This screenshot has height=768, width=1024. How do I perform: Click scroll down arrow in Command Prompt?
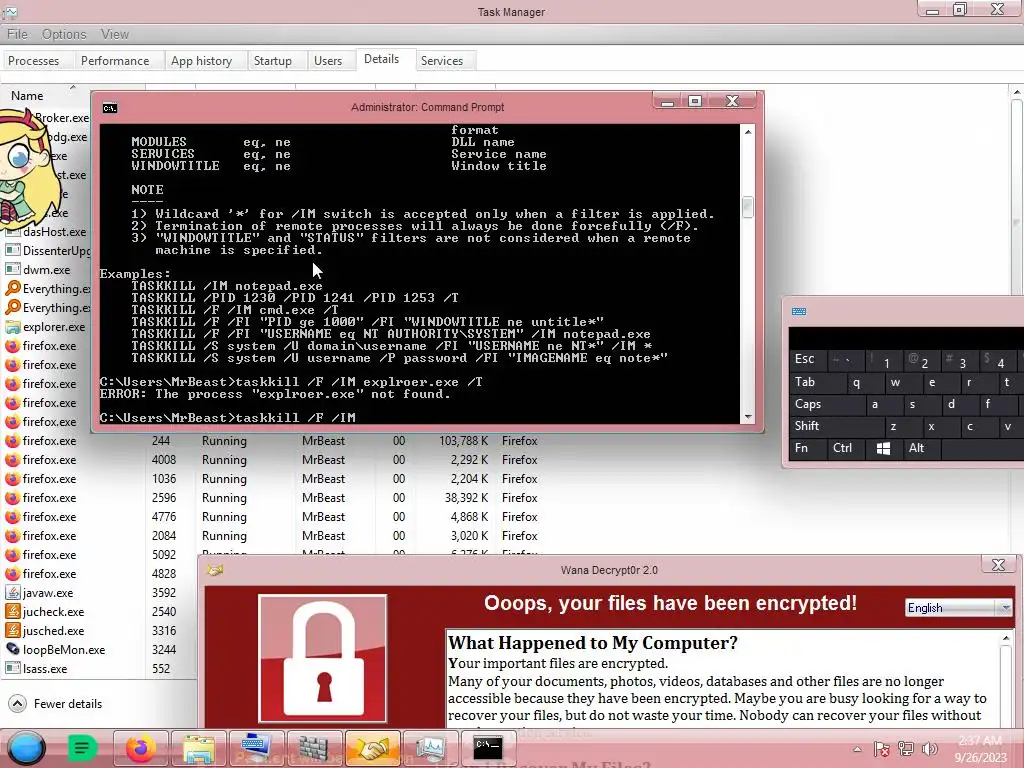[748, 417]
